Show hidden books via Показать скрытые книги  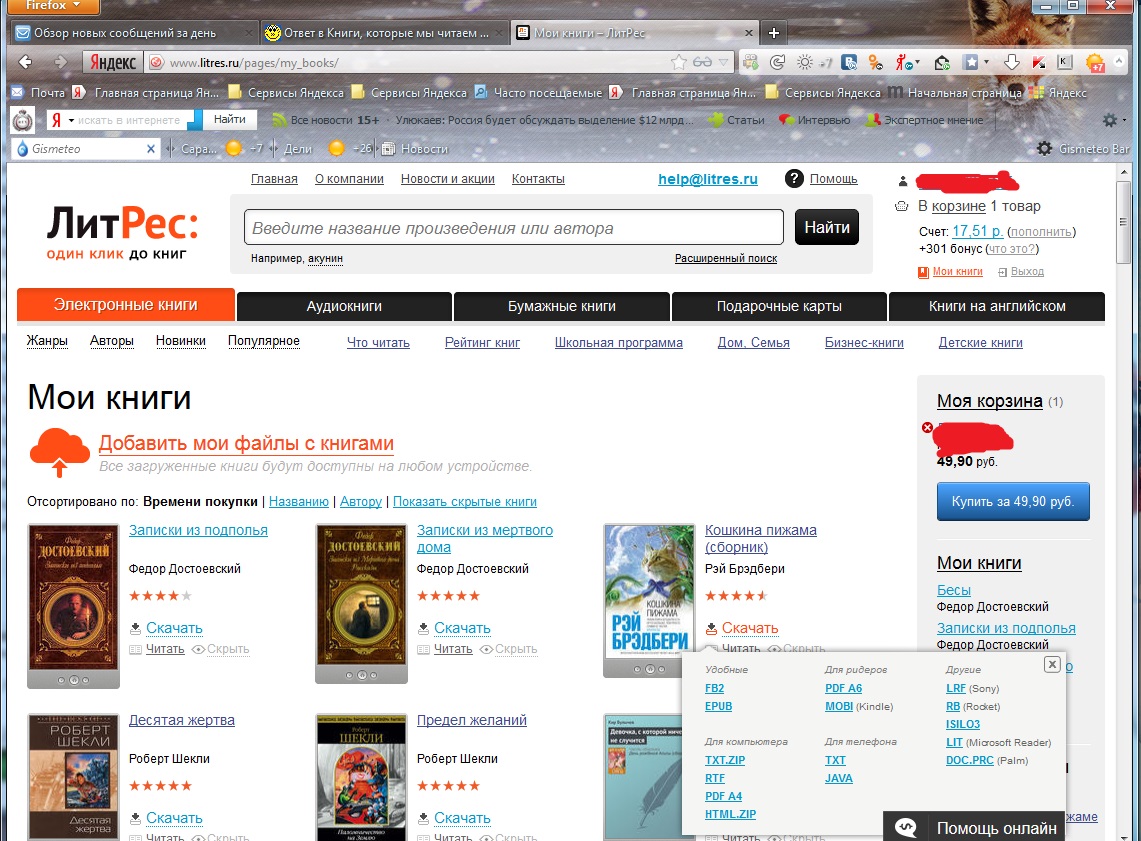pyautogui.click(x=465, y=501)
